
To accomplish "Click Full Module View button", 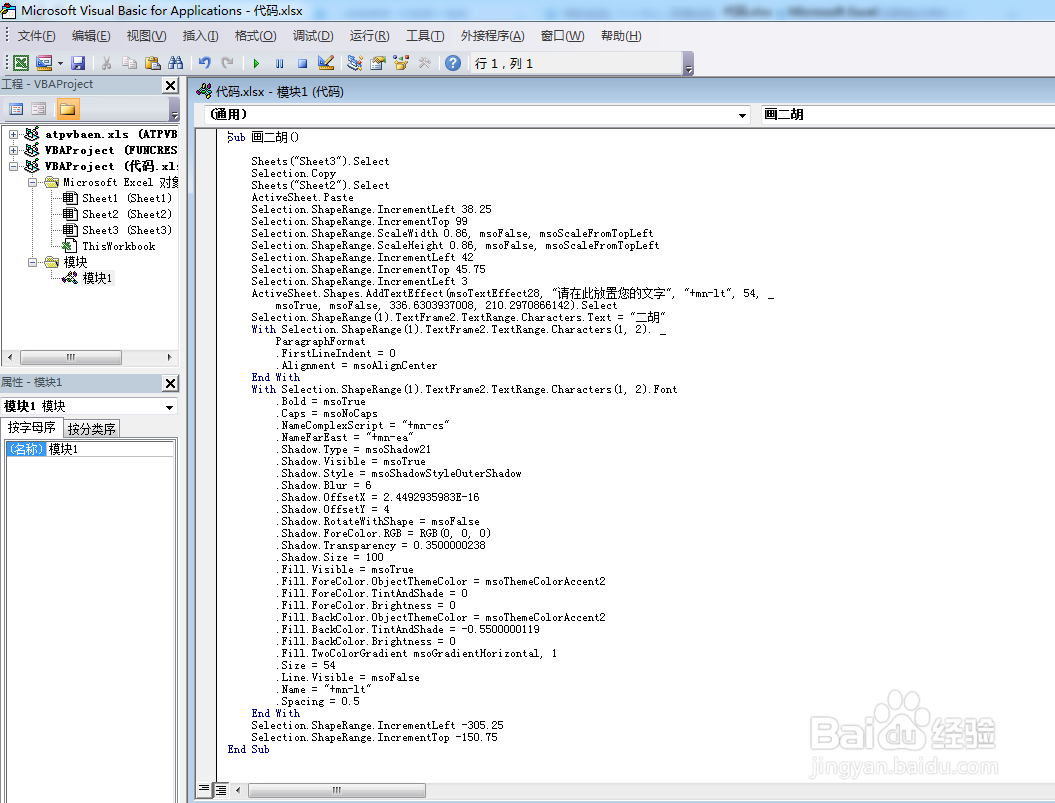I will pos(221,789).
